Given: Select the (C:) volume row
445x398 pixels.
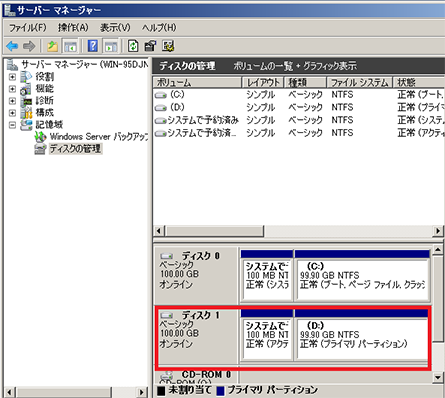Looking at the screenshot, I should coord(299,95).
